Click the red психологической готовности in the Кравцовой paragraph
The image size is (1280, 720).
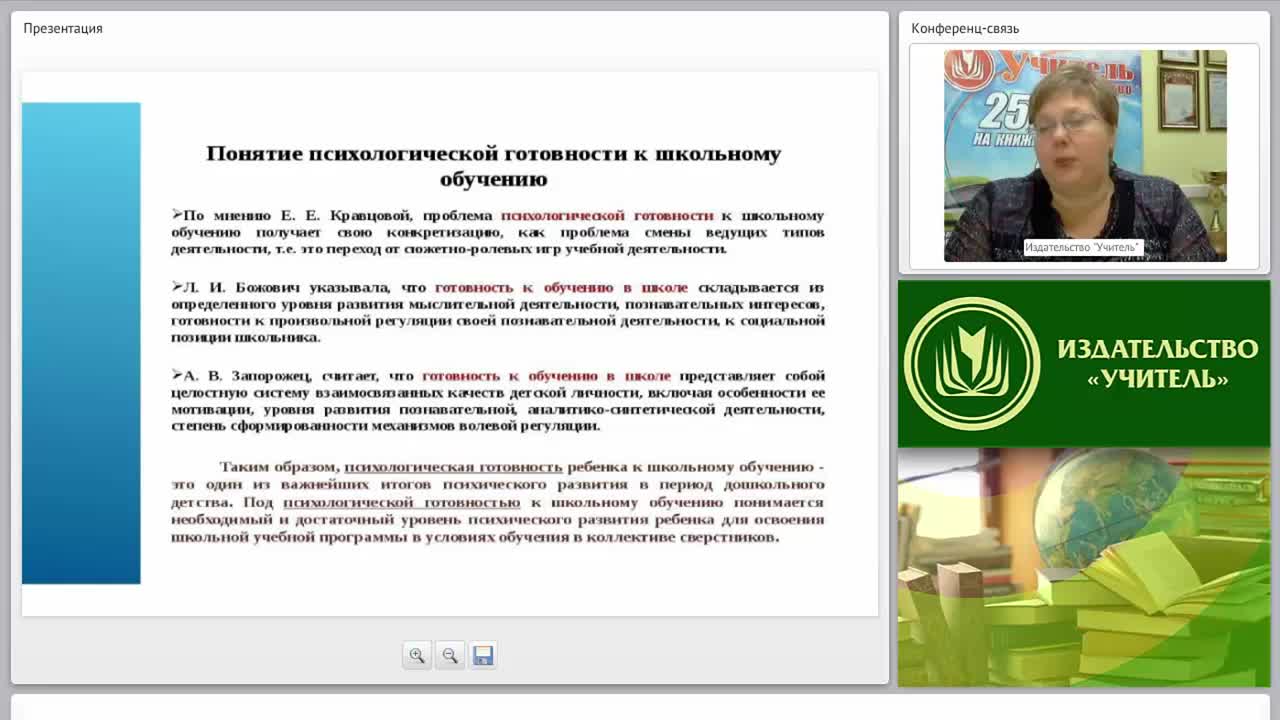[x=607, y=216]
